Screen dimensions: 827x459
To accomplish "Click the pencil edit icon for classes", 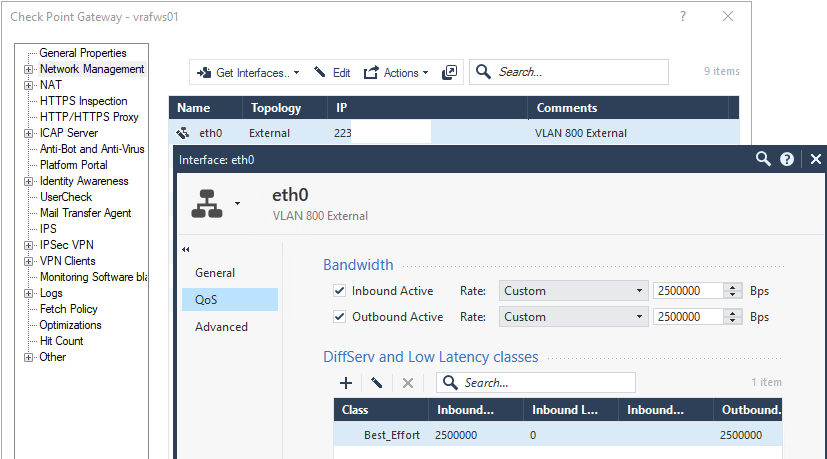I will tap(377, 382).
